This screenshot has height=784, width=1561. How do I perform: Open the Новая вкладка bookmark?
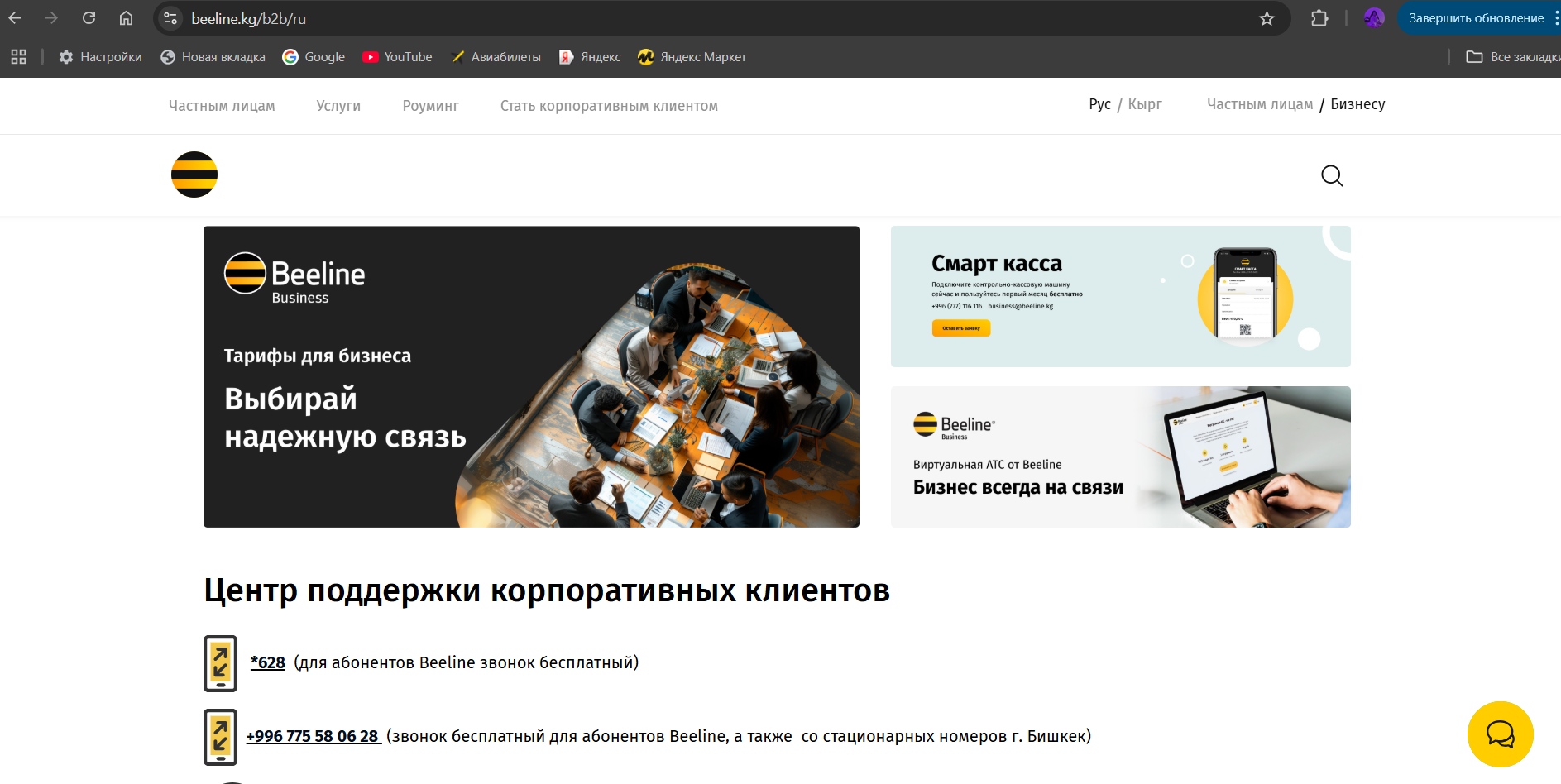213,57
